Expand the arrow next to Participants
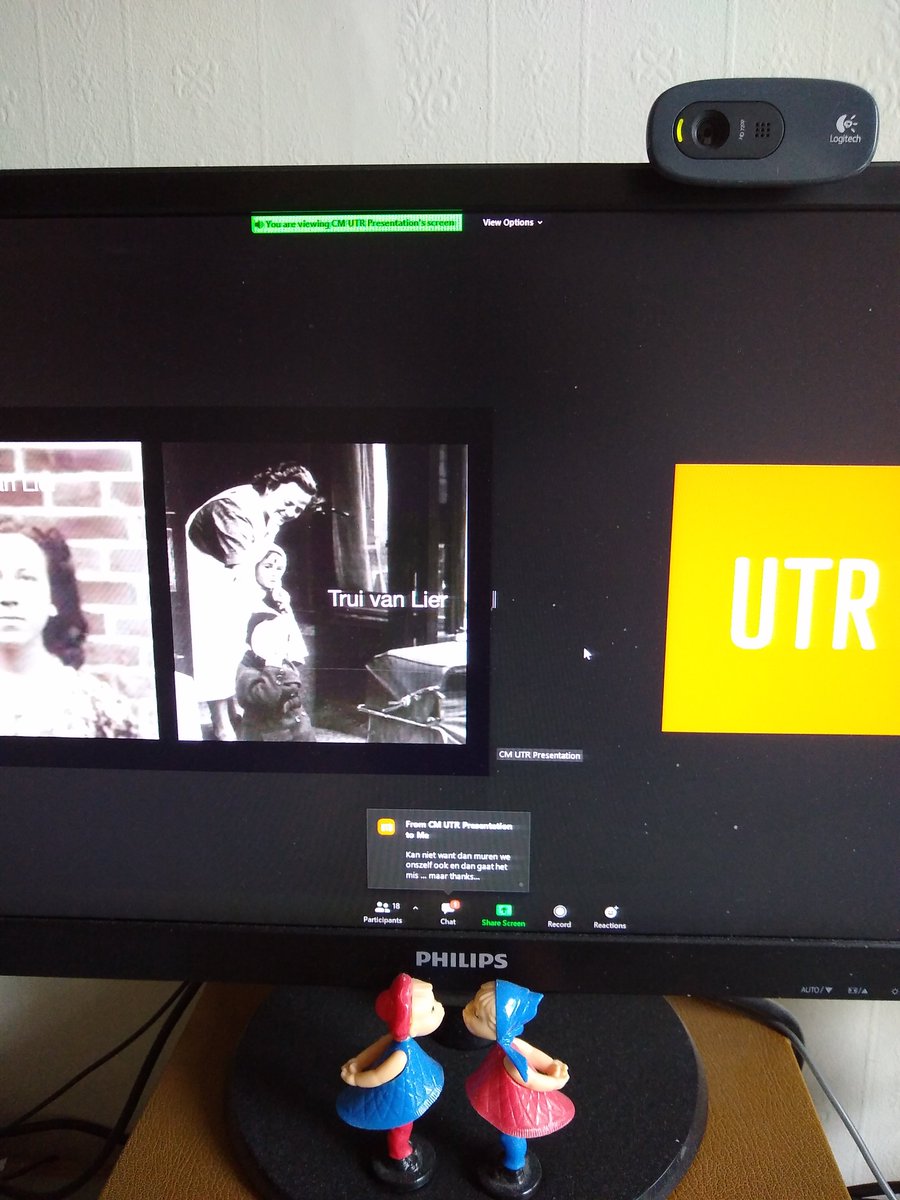 point(415,909)
